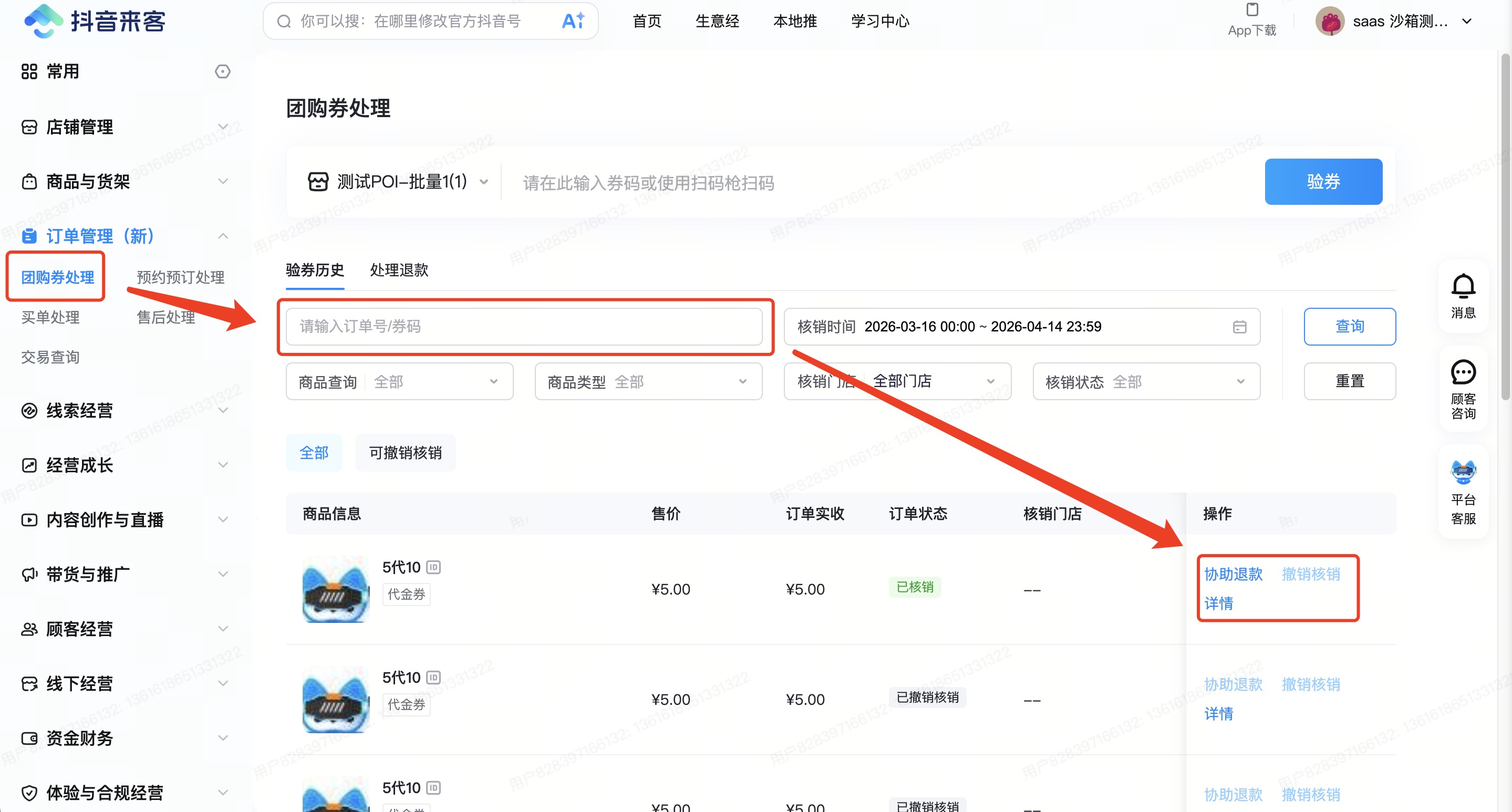Click 协助退款 link in first order row
Viewport: 1512px width, 812px height.
1233,574
